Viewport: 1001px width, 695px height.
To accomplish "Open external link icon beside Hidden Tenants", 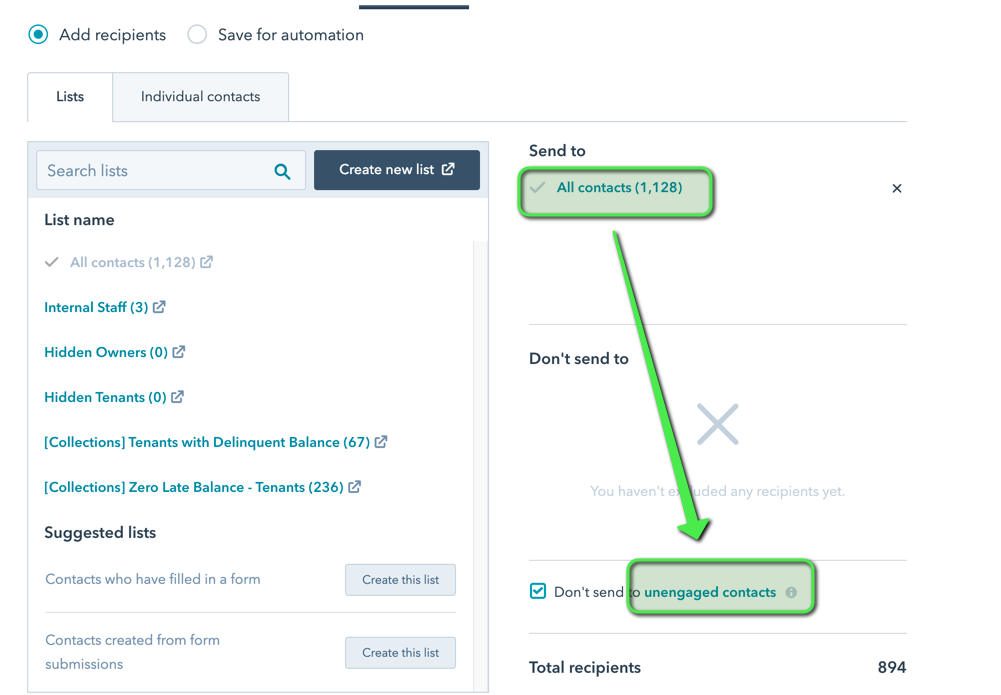I will pyautogui.click(x=177, y=397).
